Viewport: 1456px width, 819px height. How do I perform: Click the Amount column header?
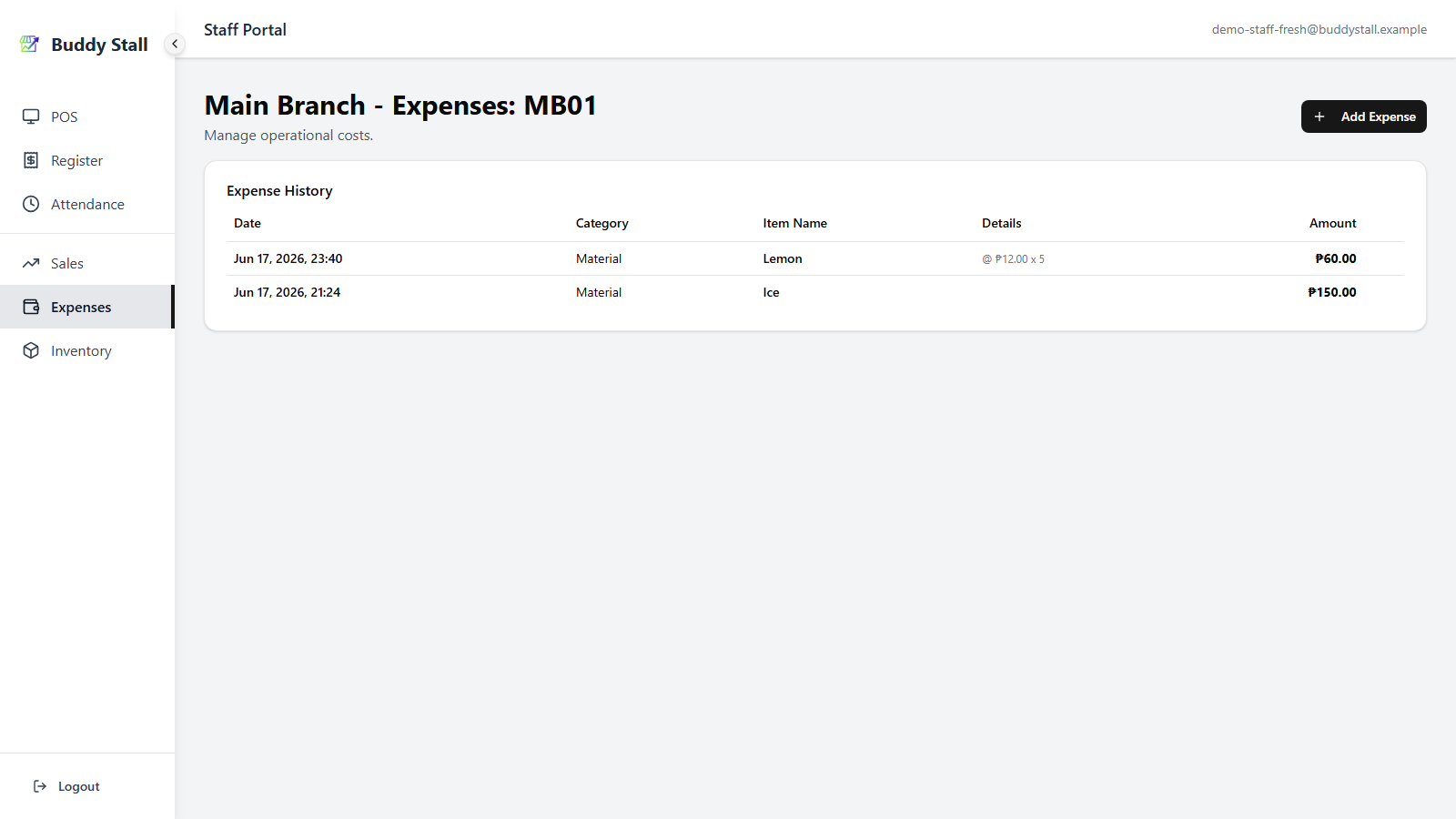[1332, 223]
